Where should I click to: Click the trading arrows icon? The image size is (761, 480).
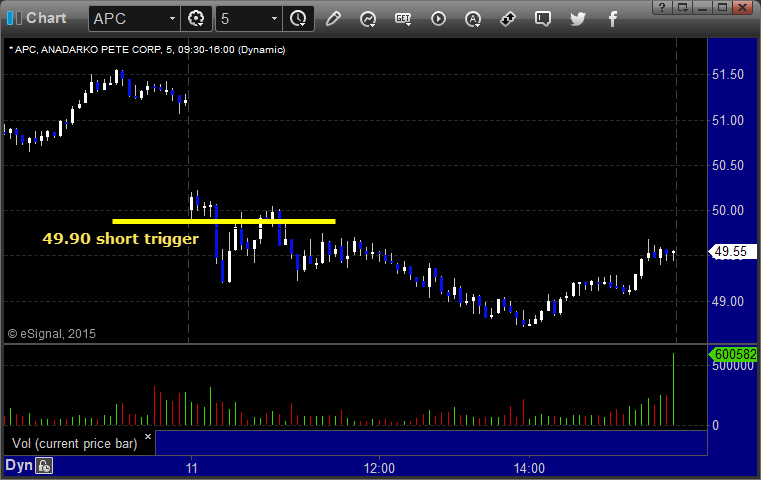point(508,19)
